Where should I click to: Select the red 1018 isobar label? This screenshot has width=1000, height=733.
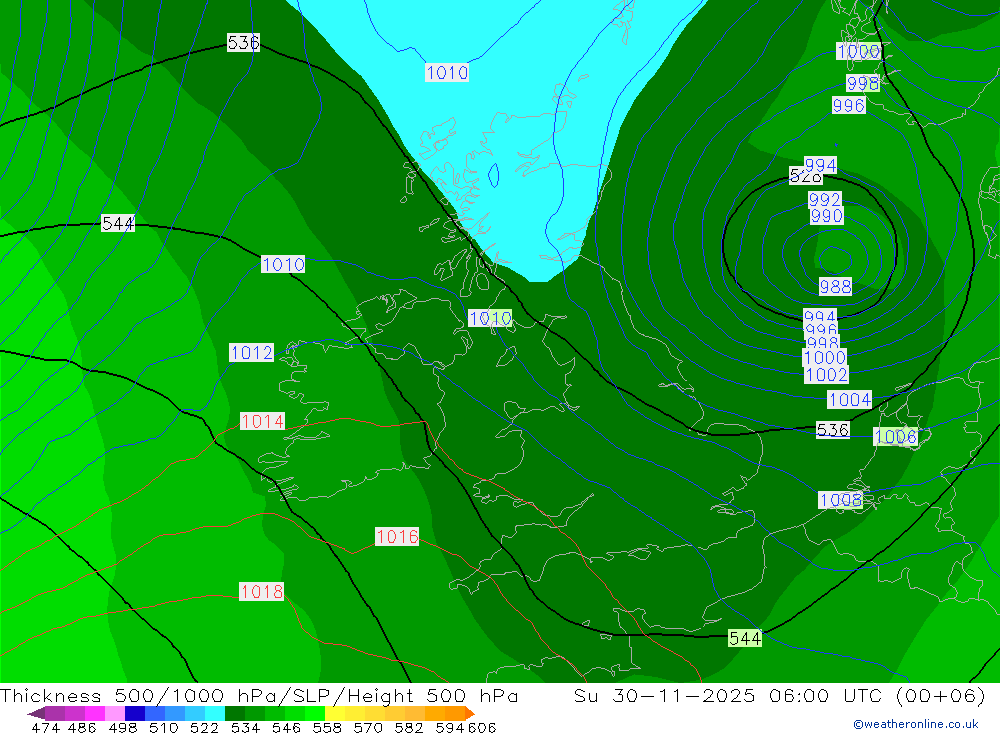coord(261,591)
